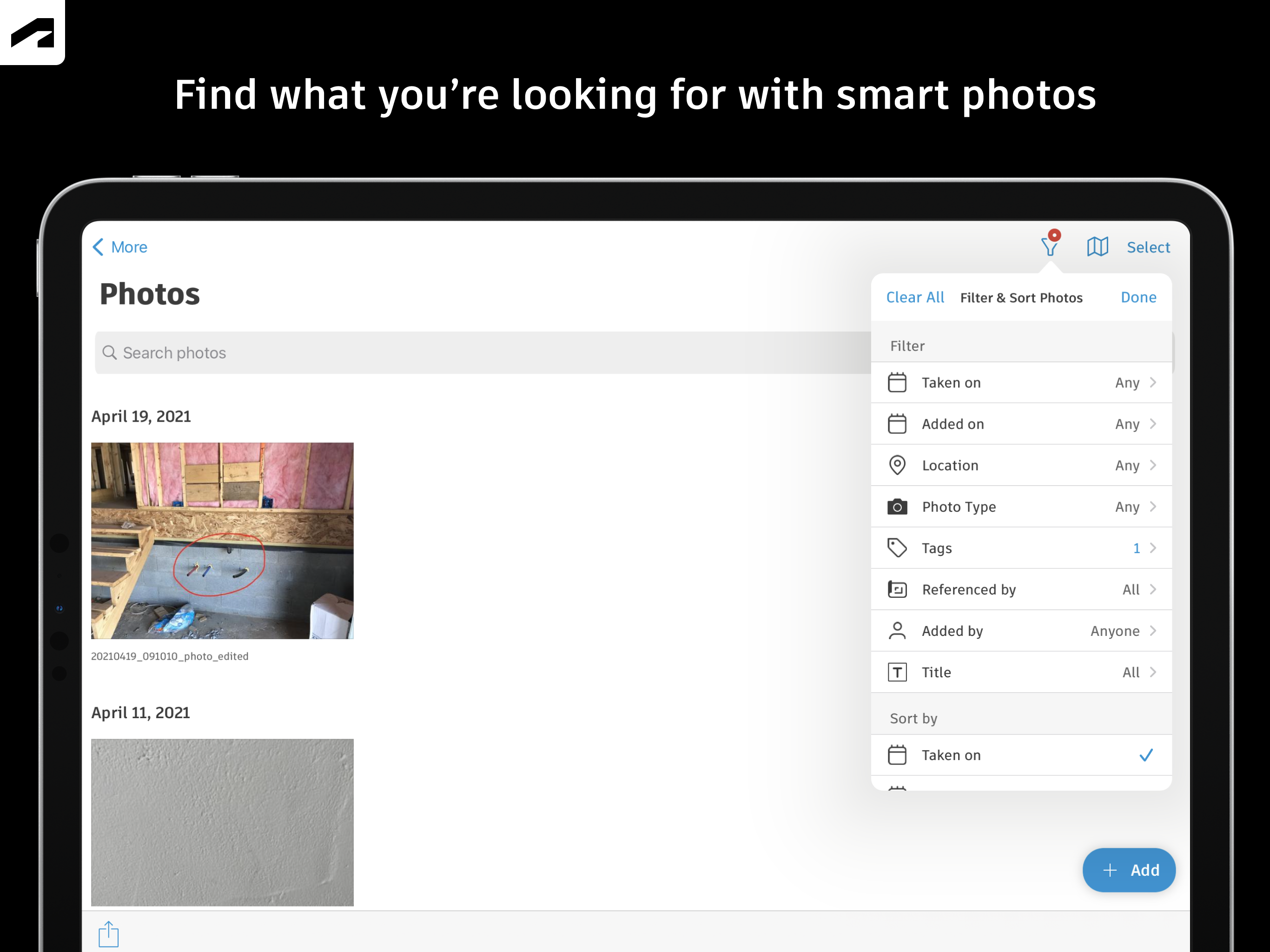The height and width of the screenshot is (952, 1270).
Task: Toggle the sort checkmark beside Taken on
Action: (1145, 755)
